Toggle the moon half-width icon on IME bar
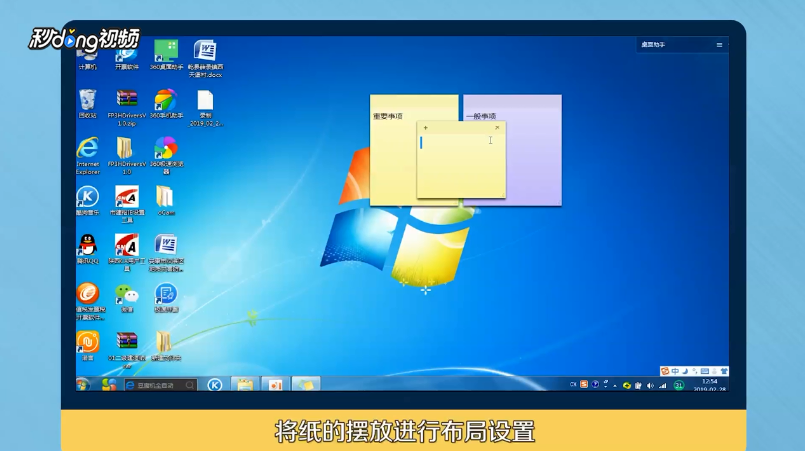The width and height of the screenshot is (805, 451). 685,371
